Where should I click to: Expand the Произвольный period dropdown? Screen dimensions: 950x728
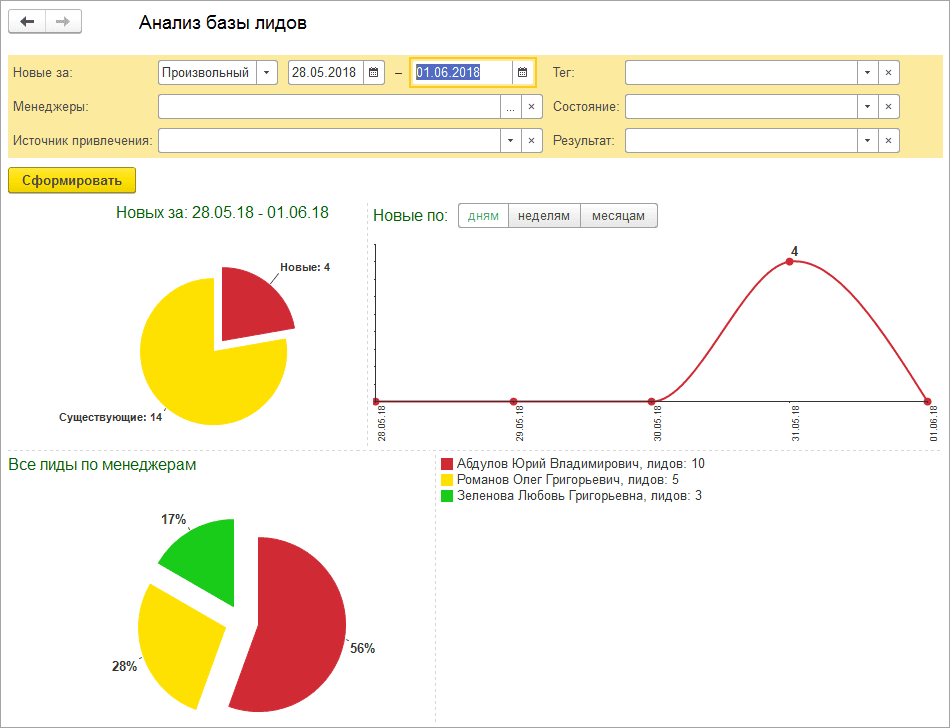267,73
